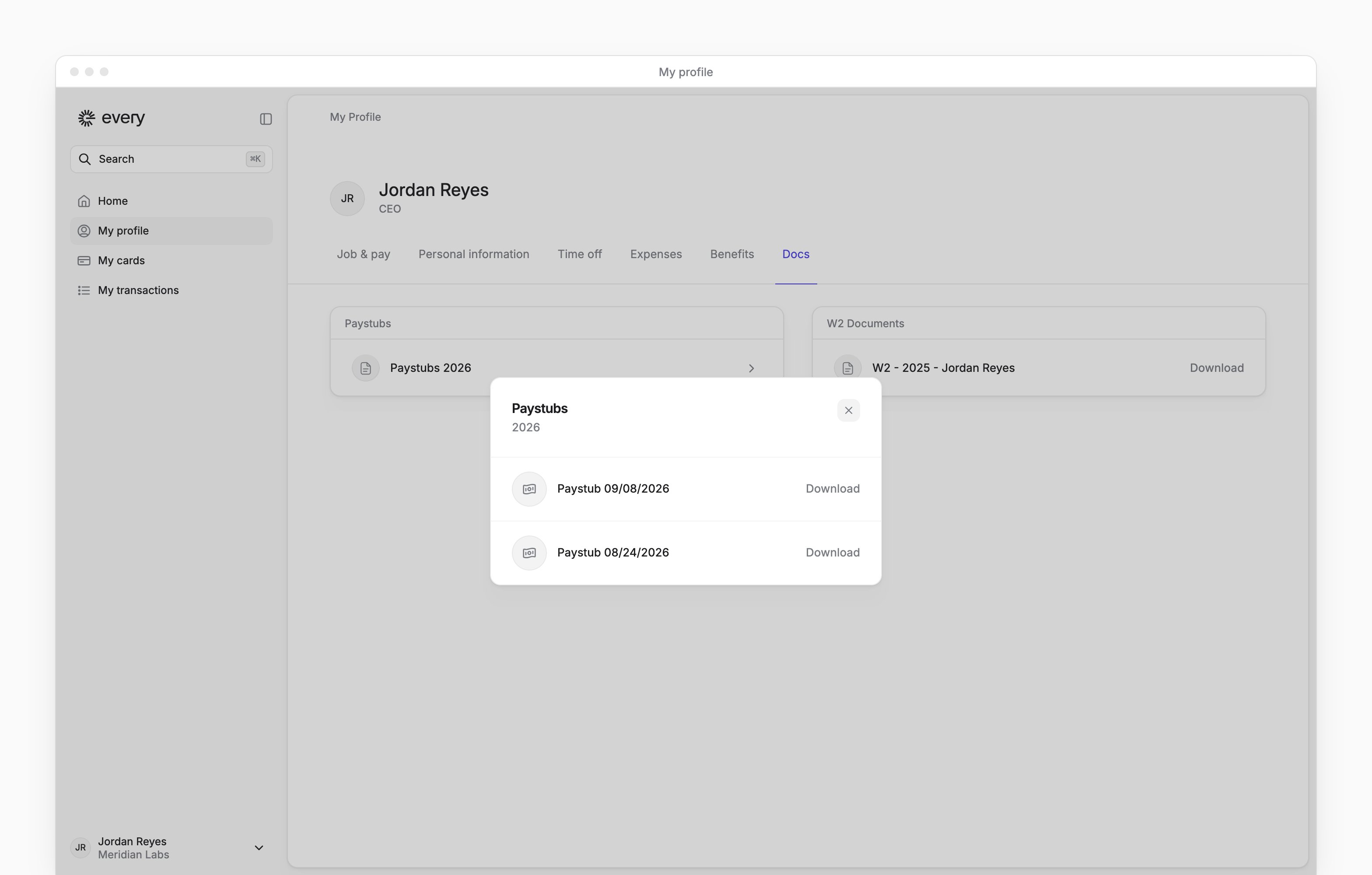Select the Time off tab
Viewport: 1372px width, 875px height.
pyautogui.click(x=579, y=254)
